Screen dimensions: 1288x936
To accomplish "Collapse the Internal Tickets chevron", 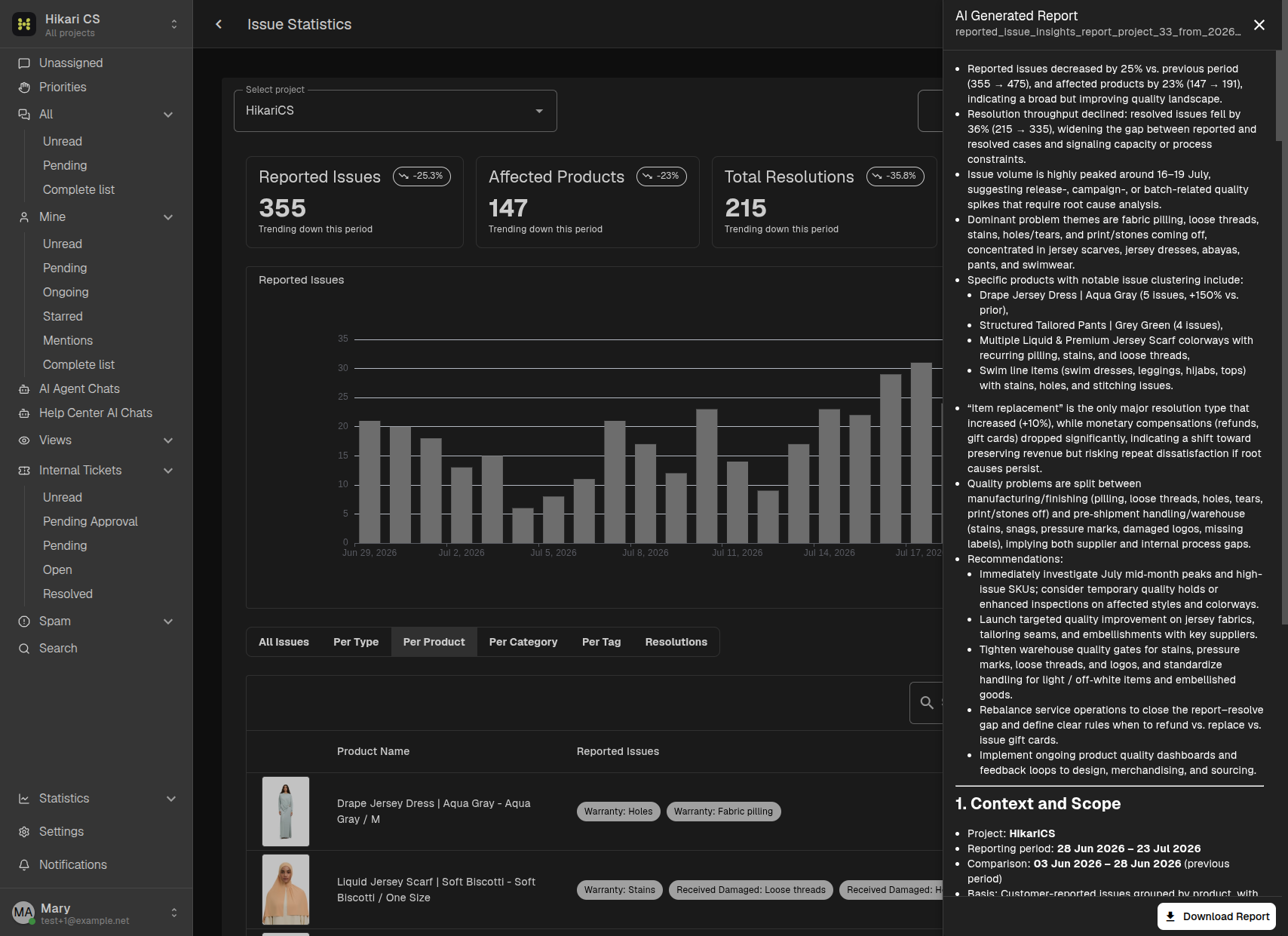I will click(168, 471).
